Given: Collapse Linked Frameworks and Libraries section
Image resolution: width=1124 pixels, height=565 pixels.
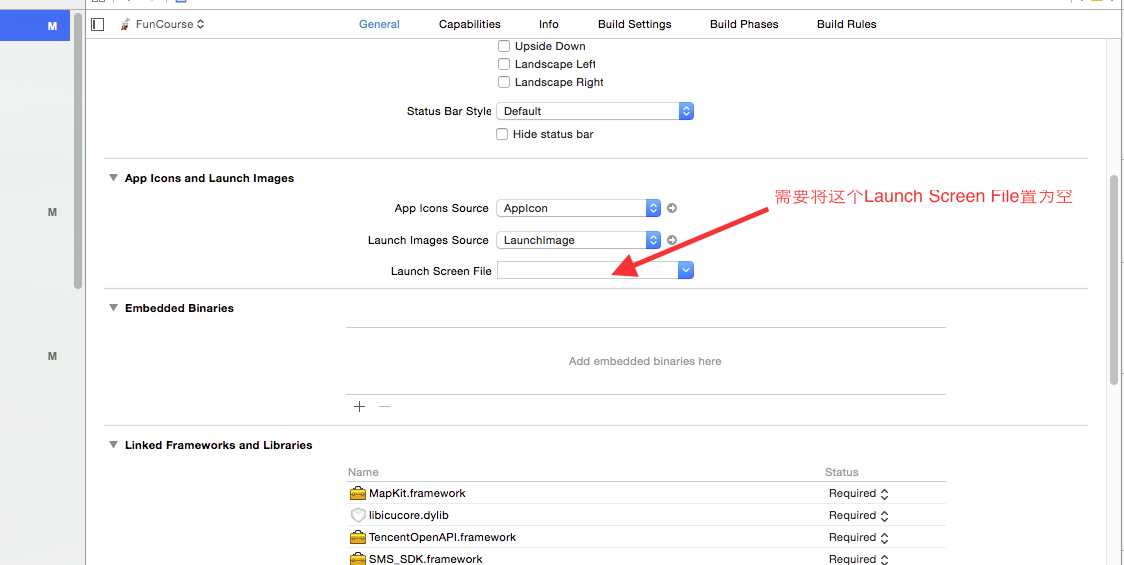Looking at the screenshot, I should pyautogui.click(x=113, y=445).
